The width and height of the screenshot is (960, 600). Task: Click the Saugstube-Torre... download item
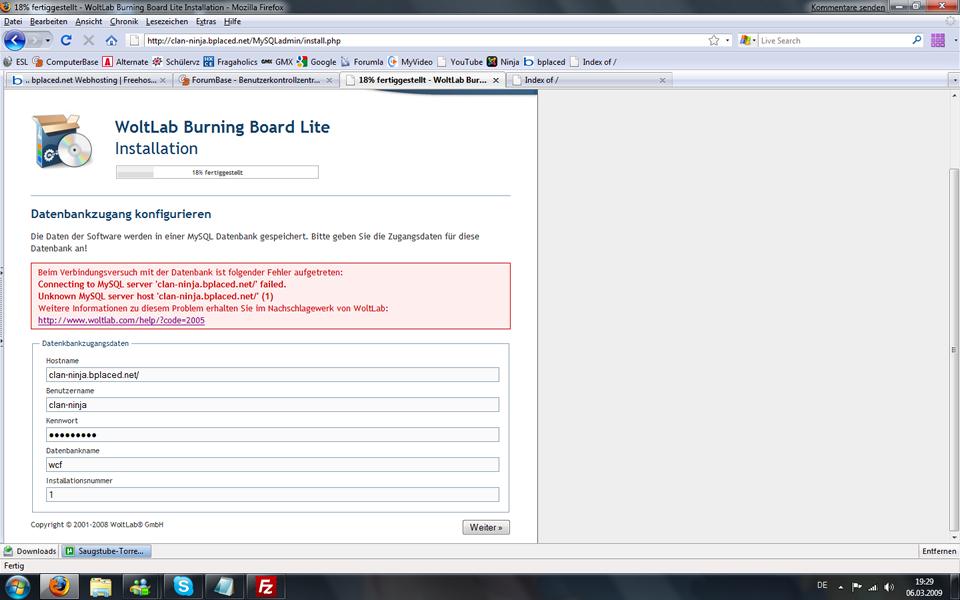point(106,551)
